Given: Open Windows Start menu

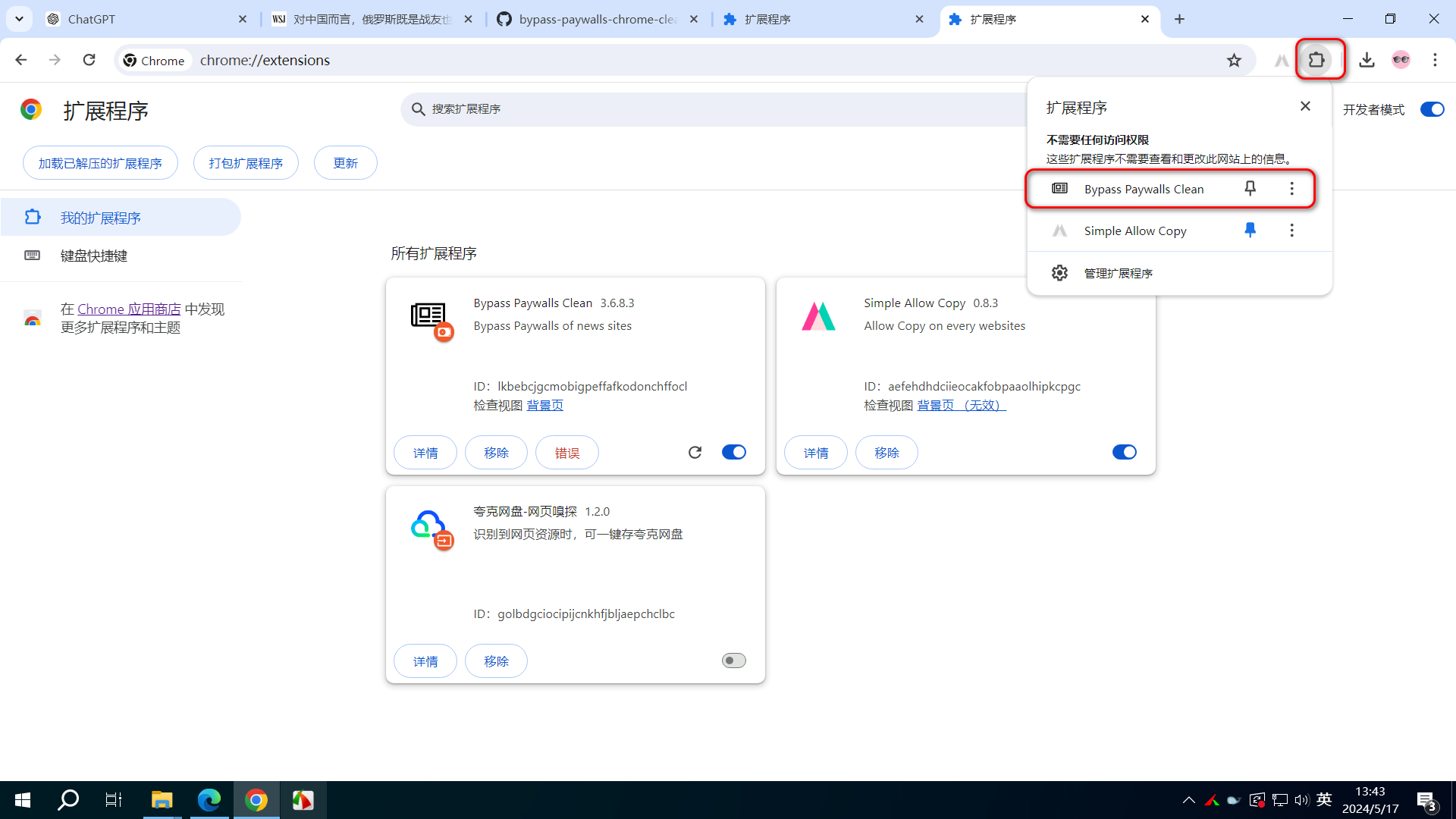Looking at the screenshot, I should click(x=23, y=800).
